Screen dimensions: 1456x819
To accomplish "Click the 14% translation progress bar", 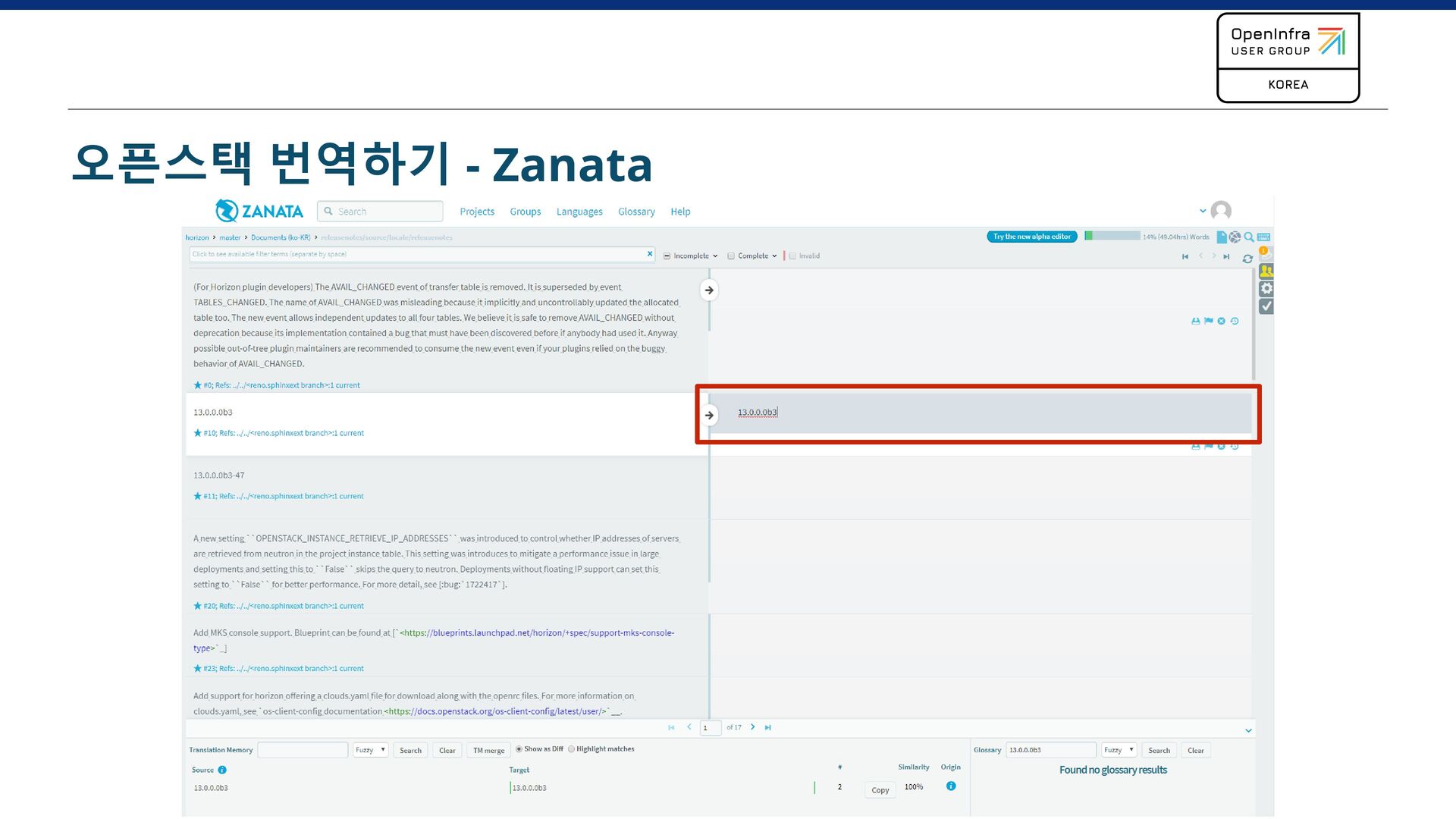I will coord(1112,236).
